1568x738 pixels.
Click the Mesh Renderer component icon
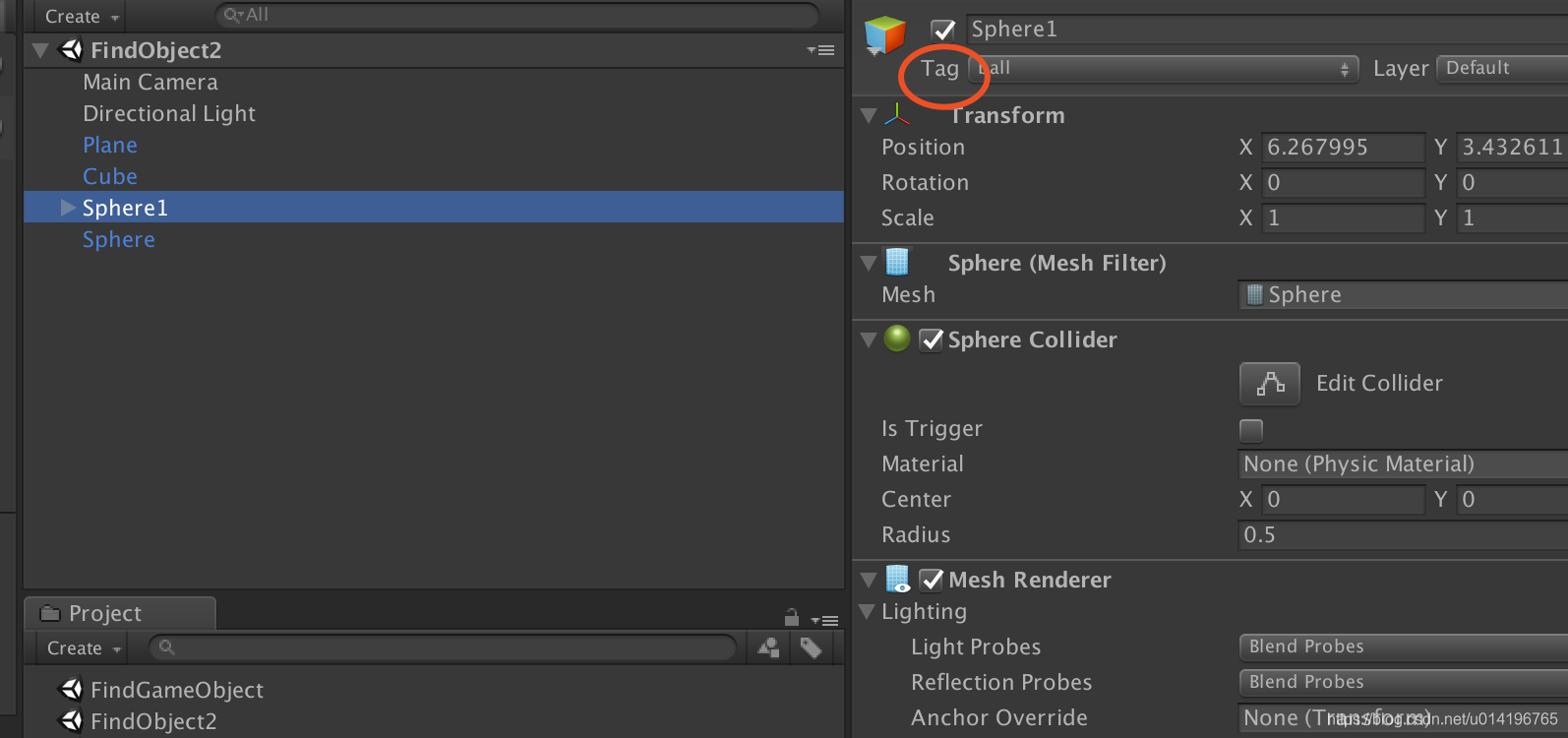(897, 579)
